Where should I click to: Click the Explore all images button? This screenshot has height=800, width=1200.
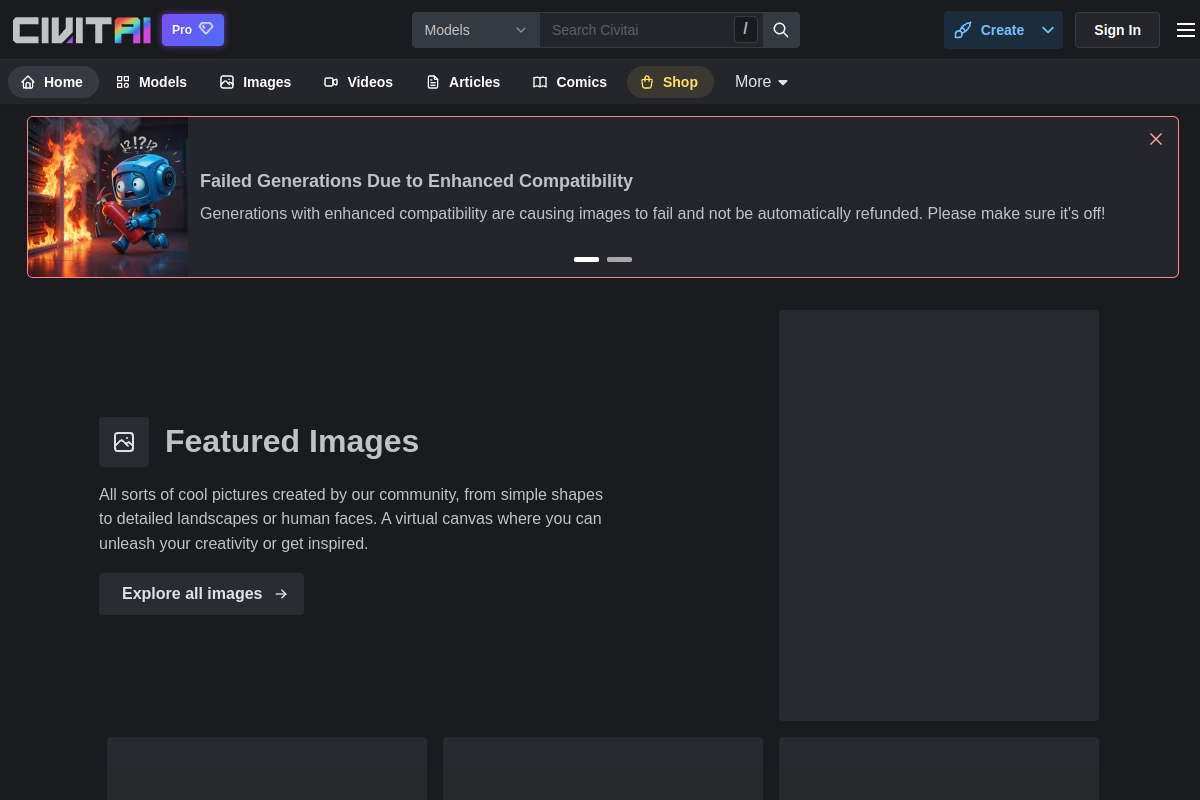201,594
